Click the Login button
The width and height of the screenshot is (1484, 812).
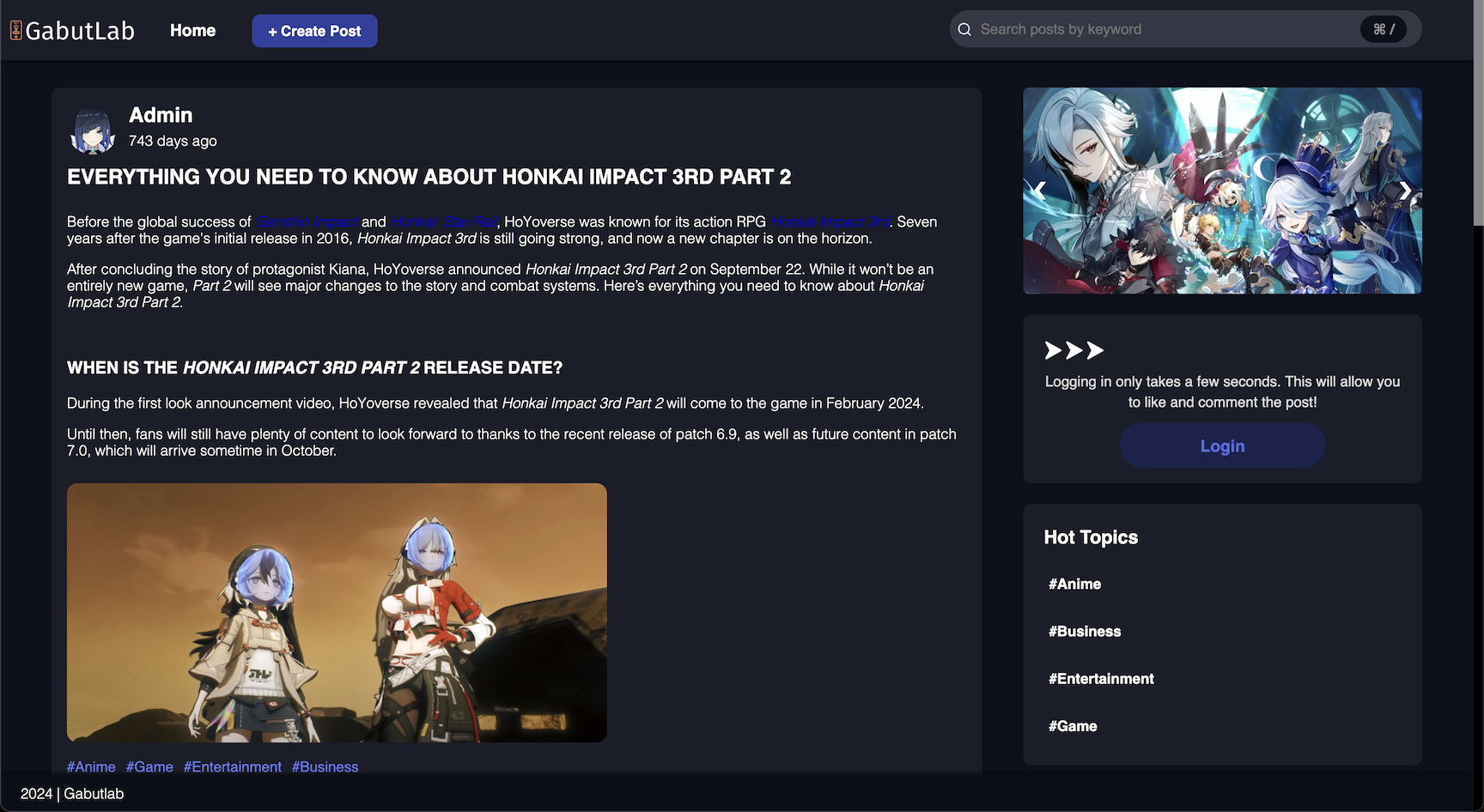tap(1222, 445)
